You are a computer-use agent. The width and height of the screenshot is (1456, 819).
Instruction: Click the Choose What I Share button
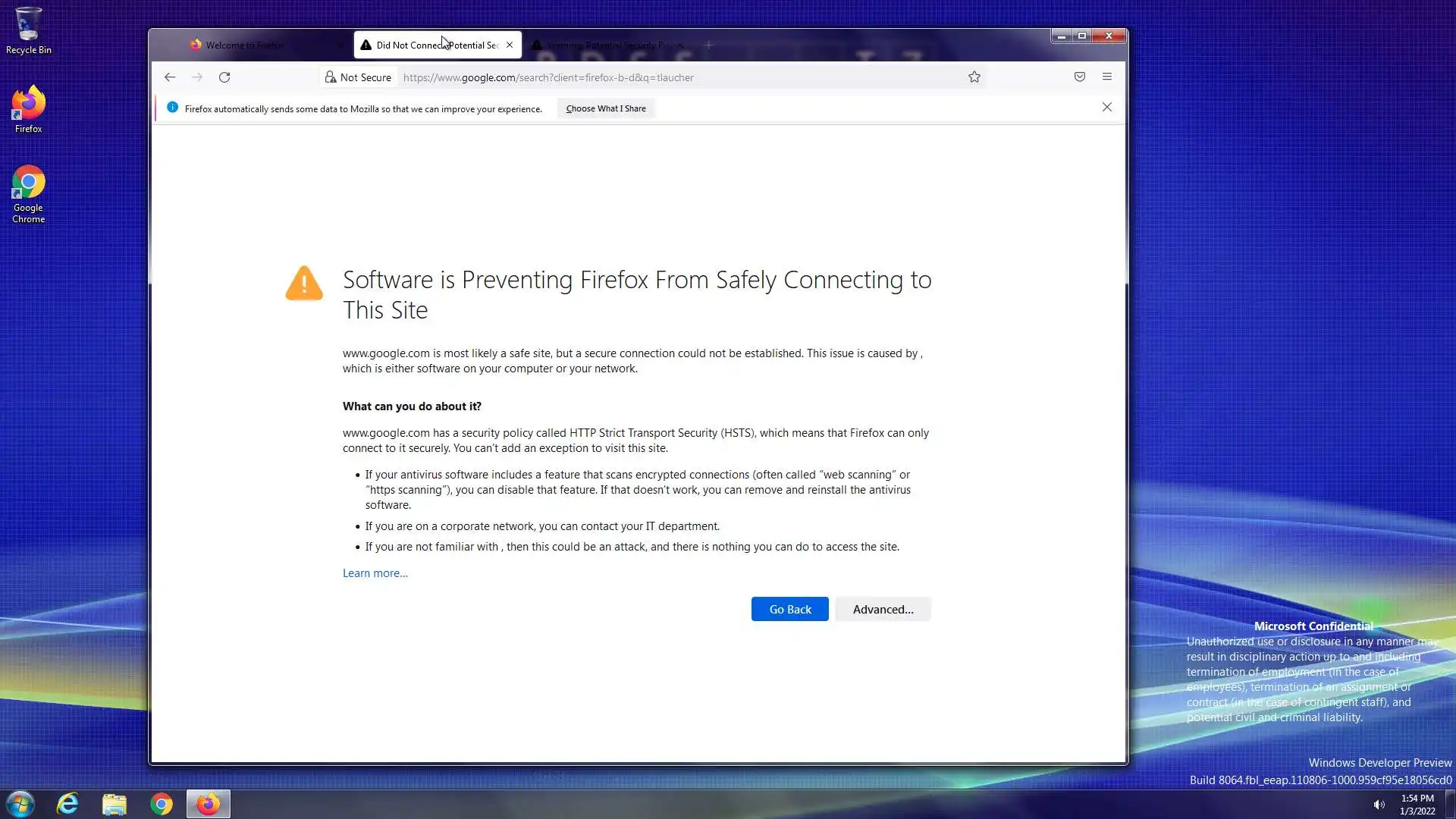605,108
